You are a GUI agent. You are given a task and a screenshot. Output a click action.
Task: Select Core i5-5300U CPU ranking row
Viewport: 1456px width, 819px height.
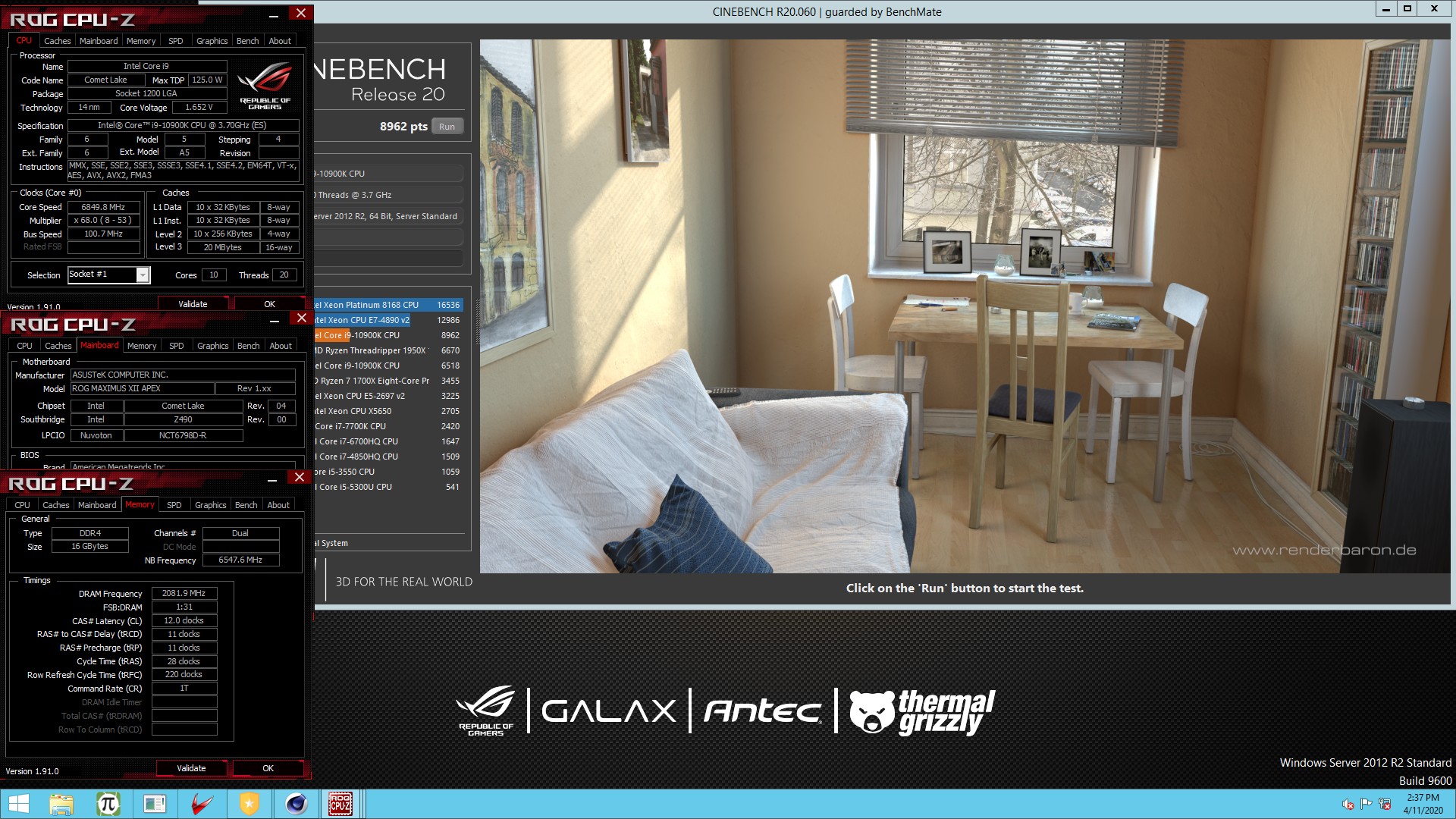pyautogui.click(x=388, y=487)
